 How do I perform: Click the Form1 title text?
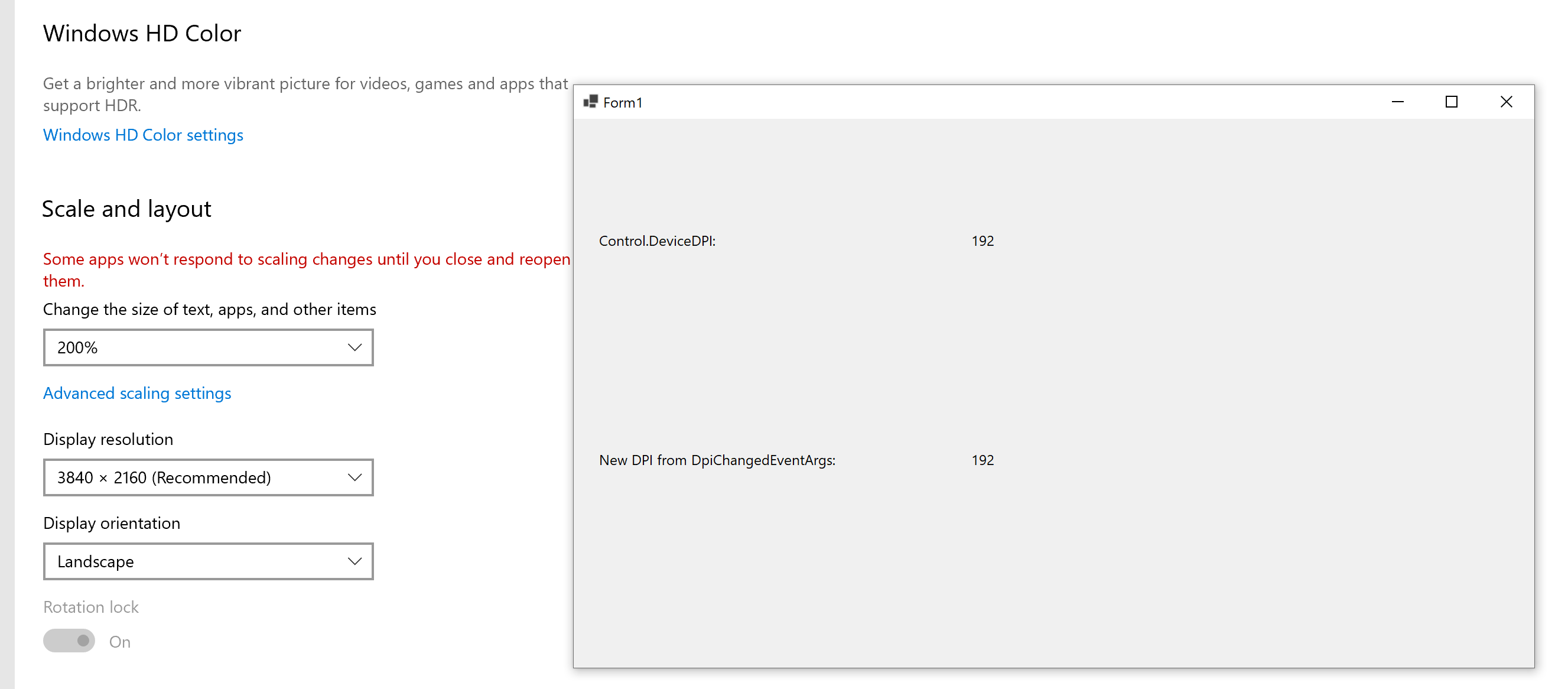pyautogui.click(x=623, y=102)
